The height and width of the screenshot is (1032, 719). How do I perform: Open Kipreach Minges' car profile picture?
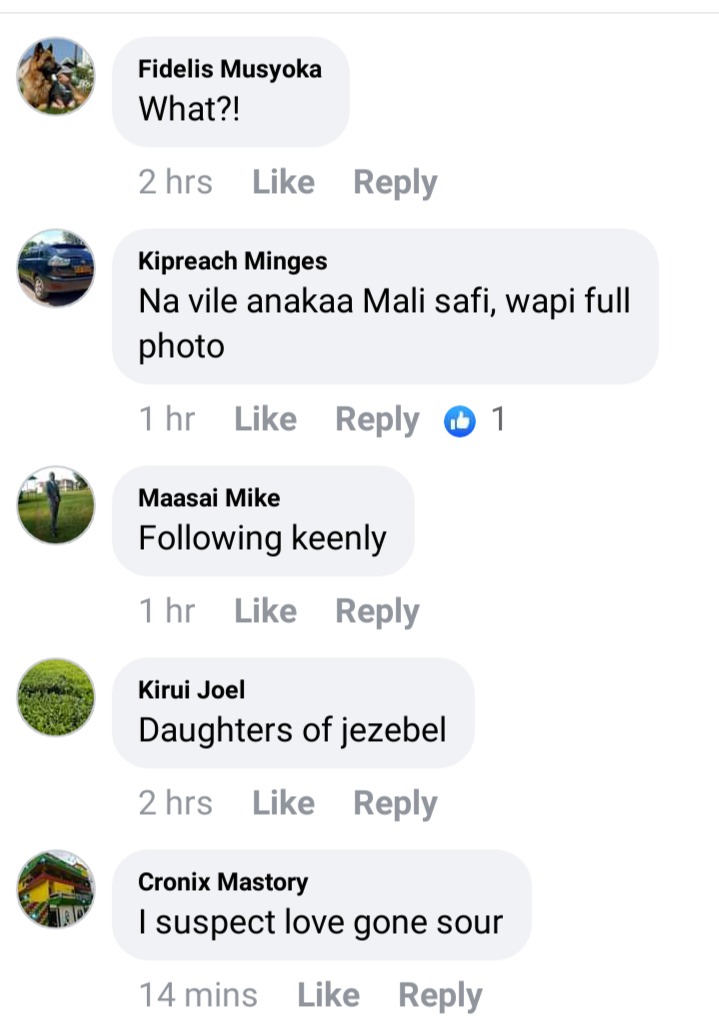tap(55, 268)
